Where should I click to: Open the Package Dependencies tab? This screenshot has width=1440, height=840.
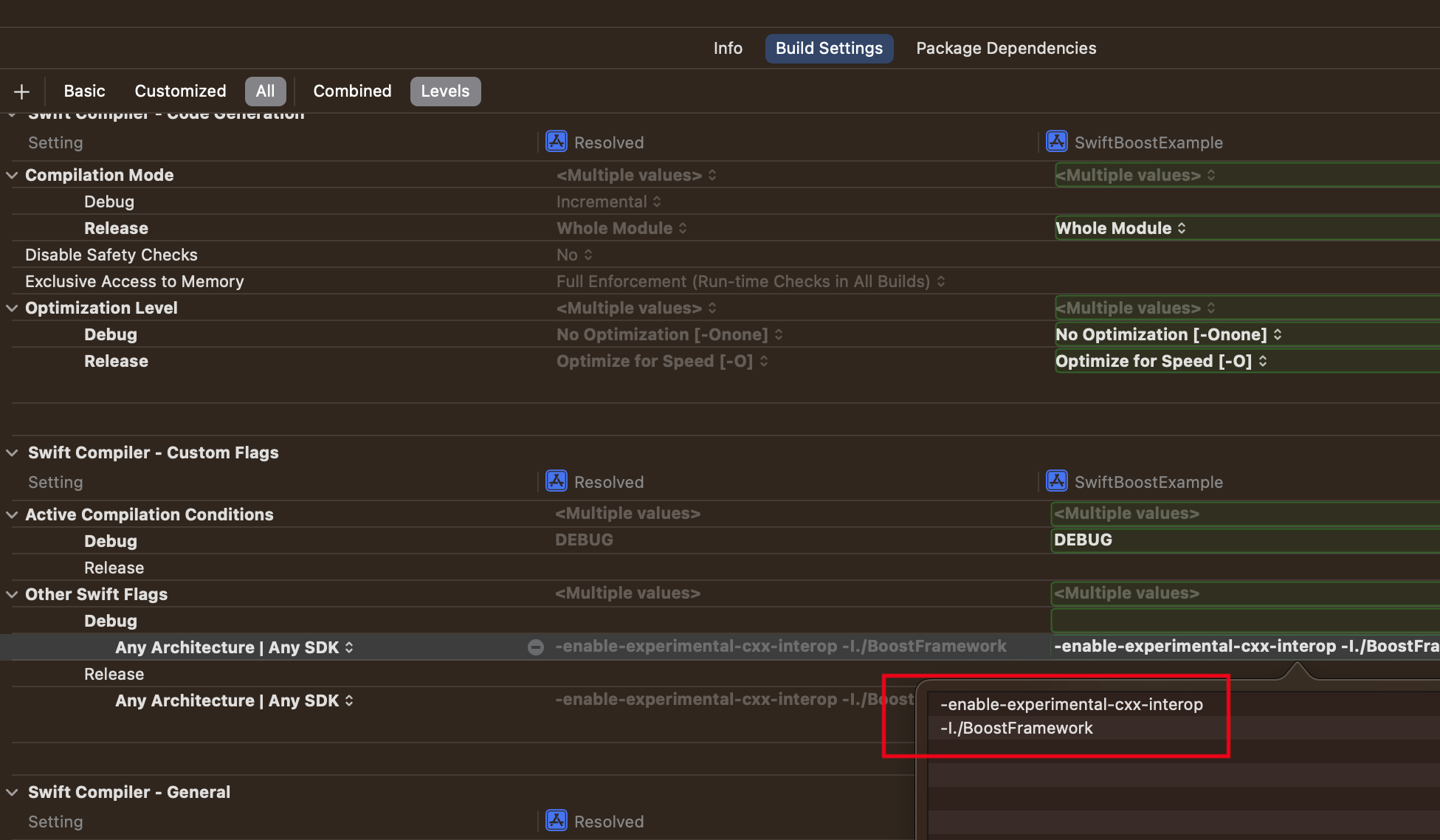point(1005,48)
